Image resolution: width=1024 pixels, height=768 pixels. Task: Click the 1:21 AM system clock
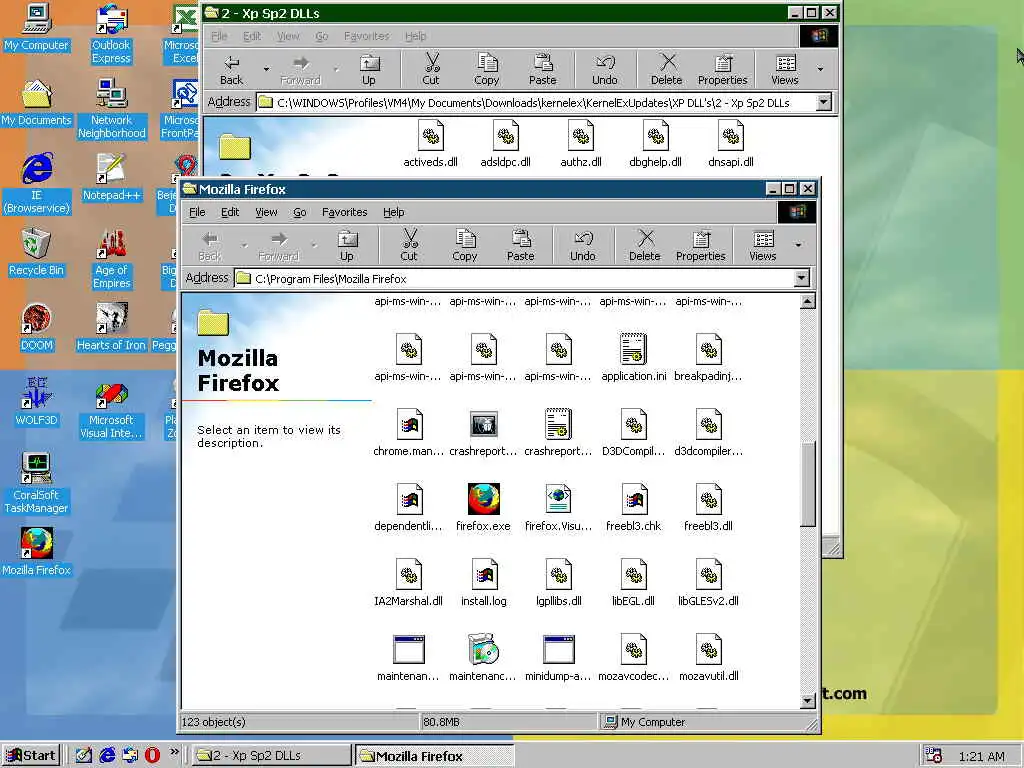click(982, 756)
